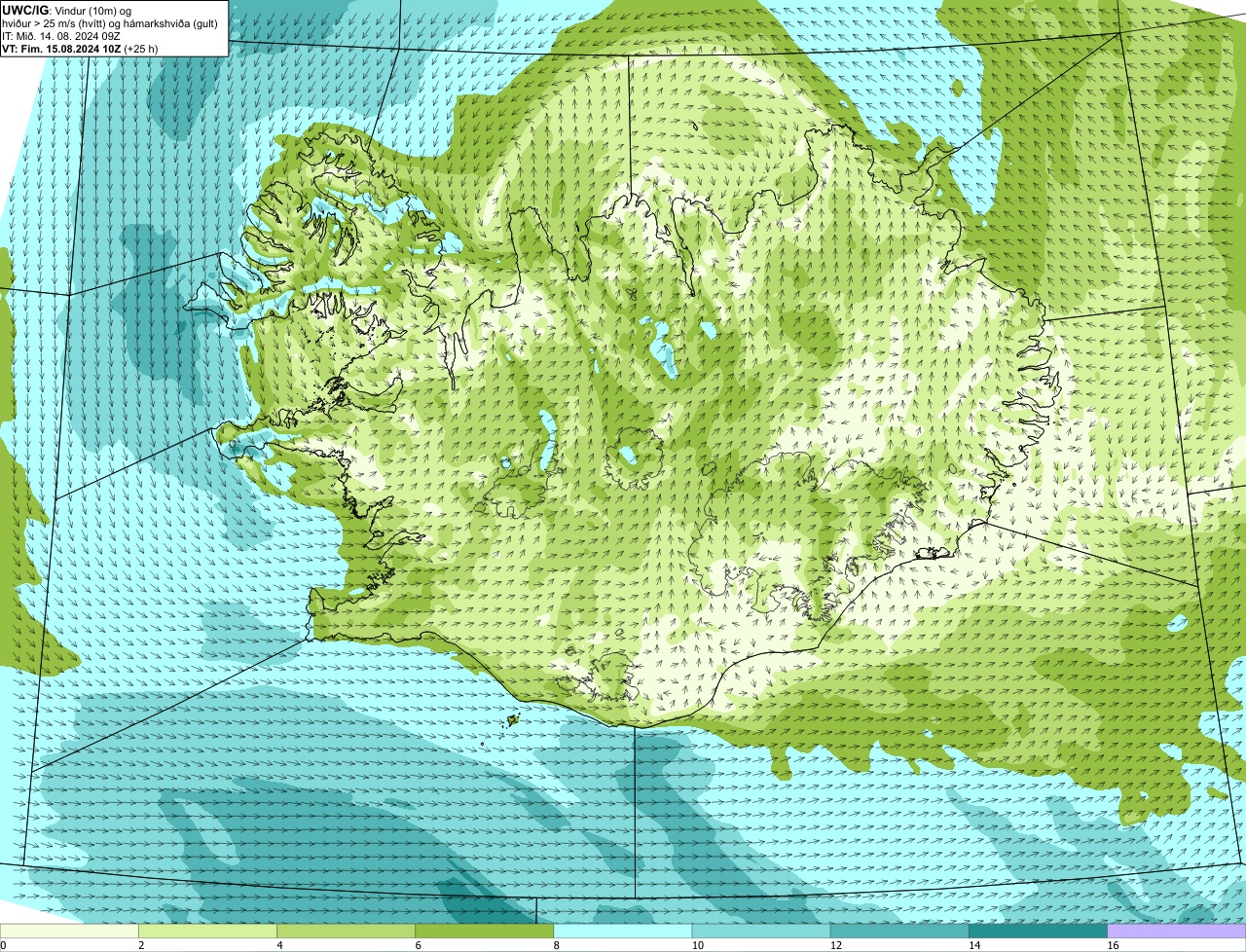Image resolution: width=1246 pixels, height=952 pixels.
Task: Click the '10' tick label on the color scale
Action: 697,945
